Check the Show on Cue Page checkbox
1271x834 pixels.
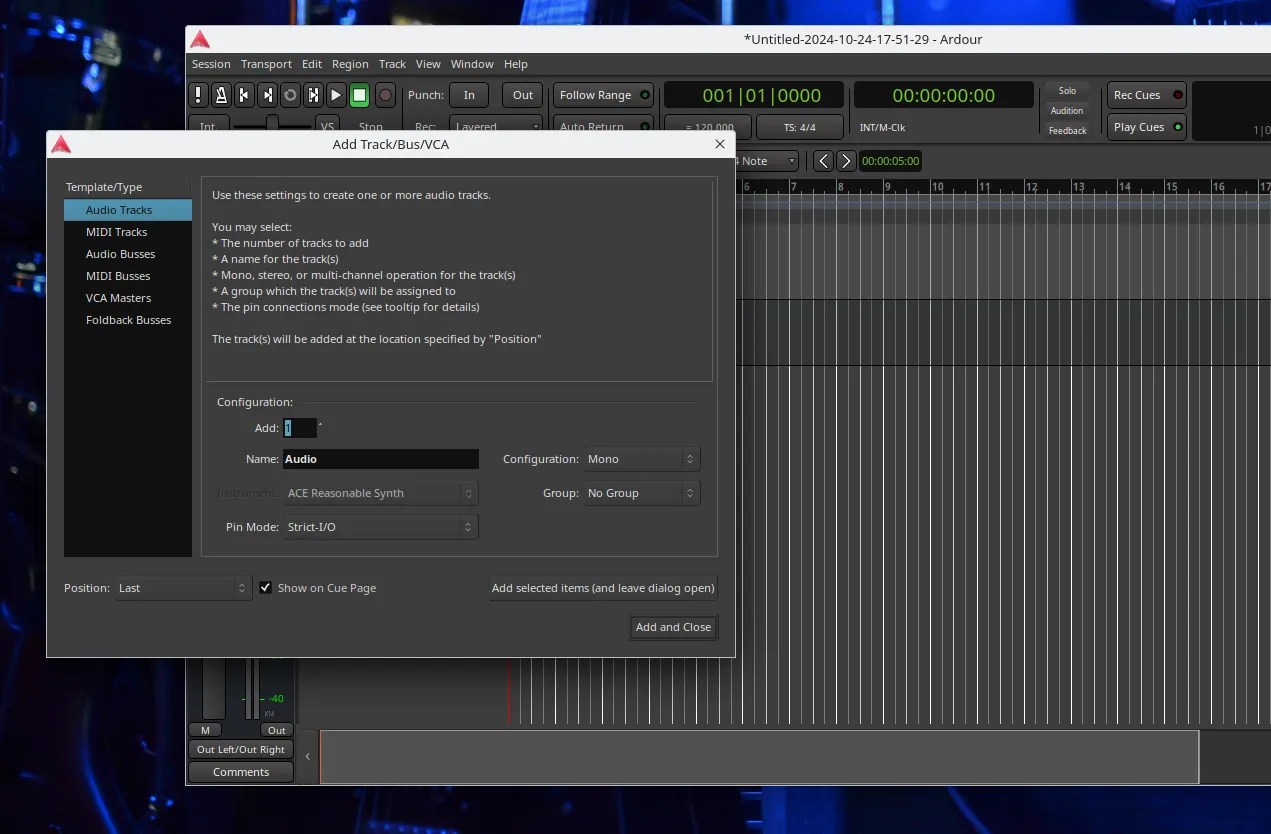(x=265, y=588)
